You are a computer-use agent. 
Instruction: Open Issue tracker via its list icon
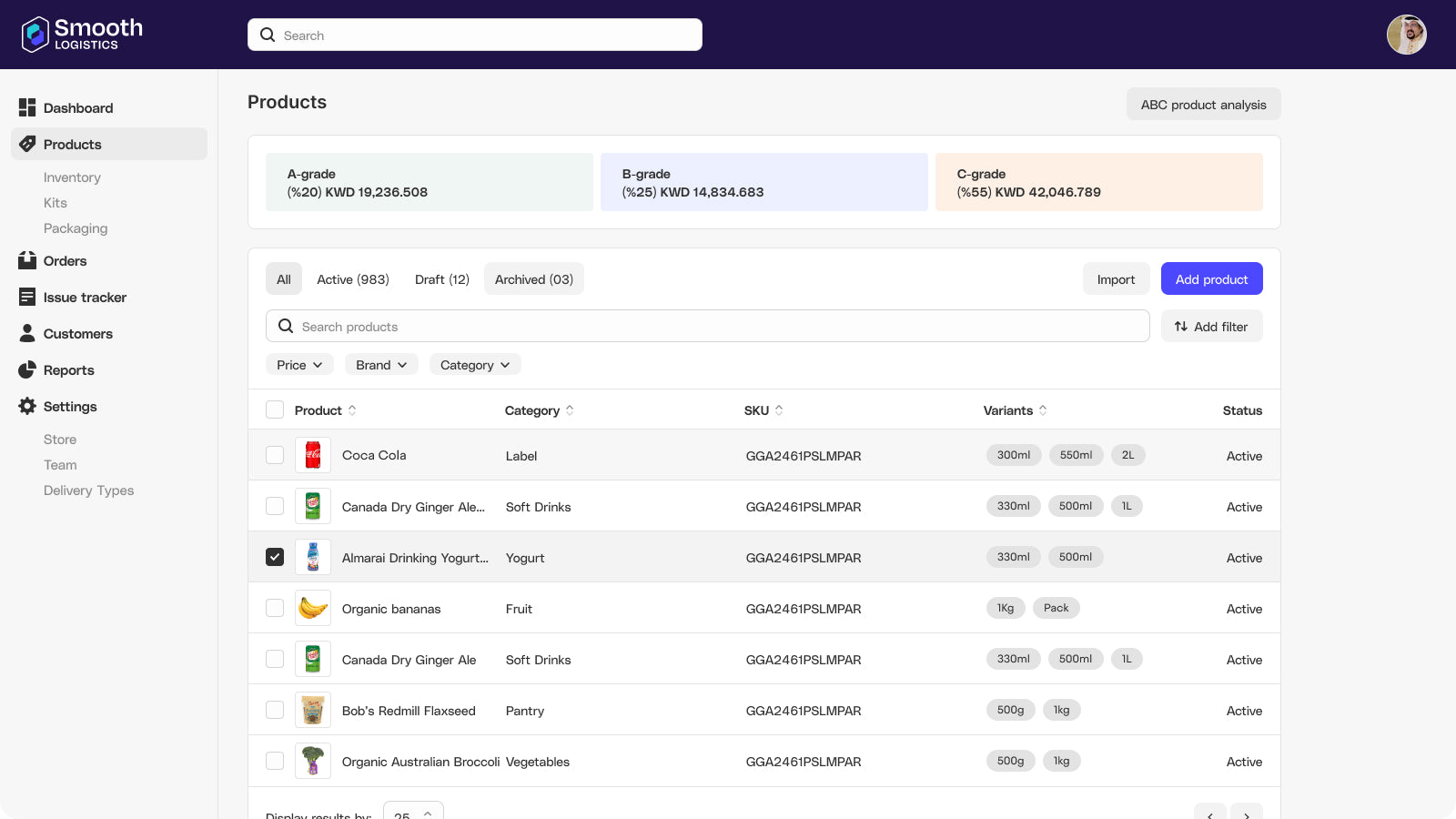[26, 297]
